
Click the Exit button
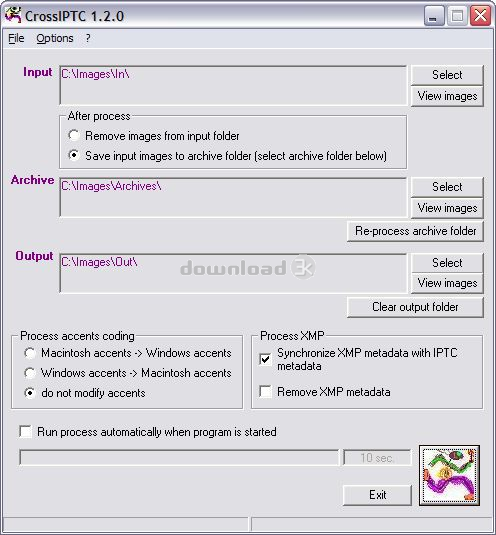click(377, 495)
